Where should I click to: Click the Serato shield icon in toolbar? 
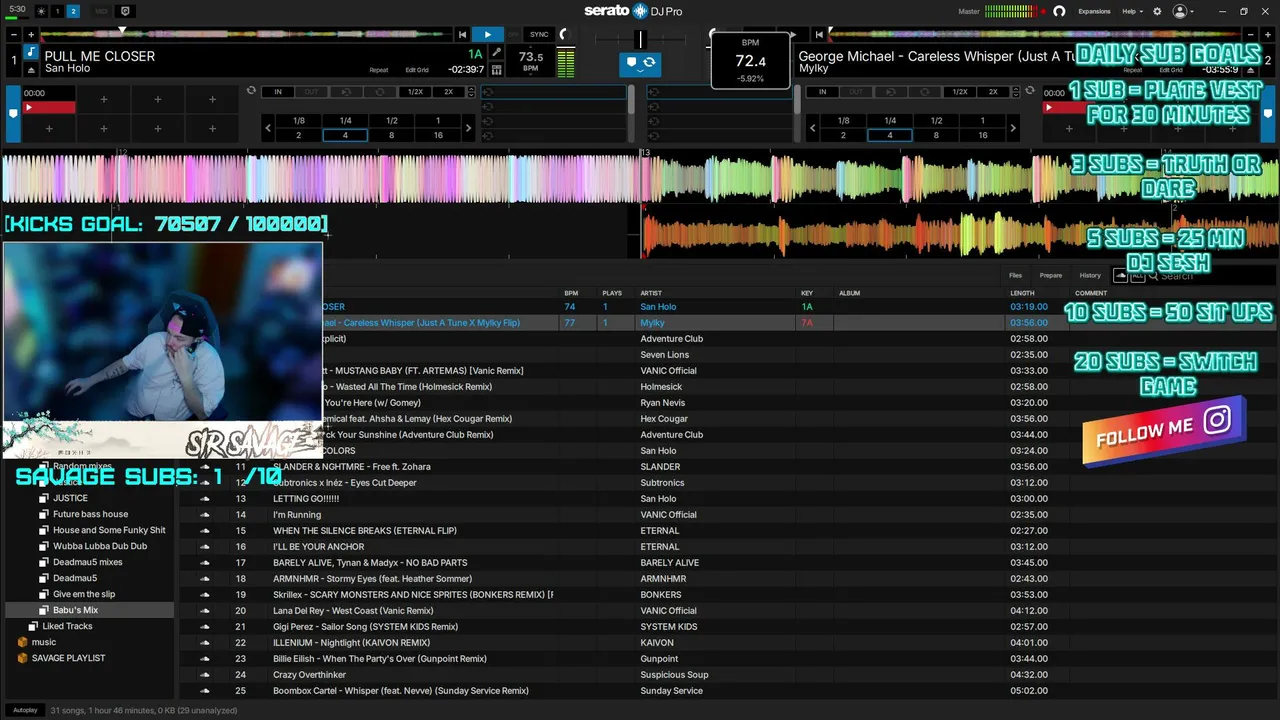pyautogui.click(x=125, y=11)
